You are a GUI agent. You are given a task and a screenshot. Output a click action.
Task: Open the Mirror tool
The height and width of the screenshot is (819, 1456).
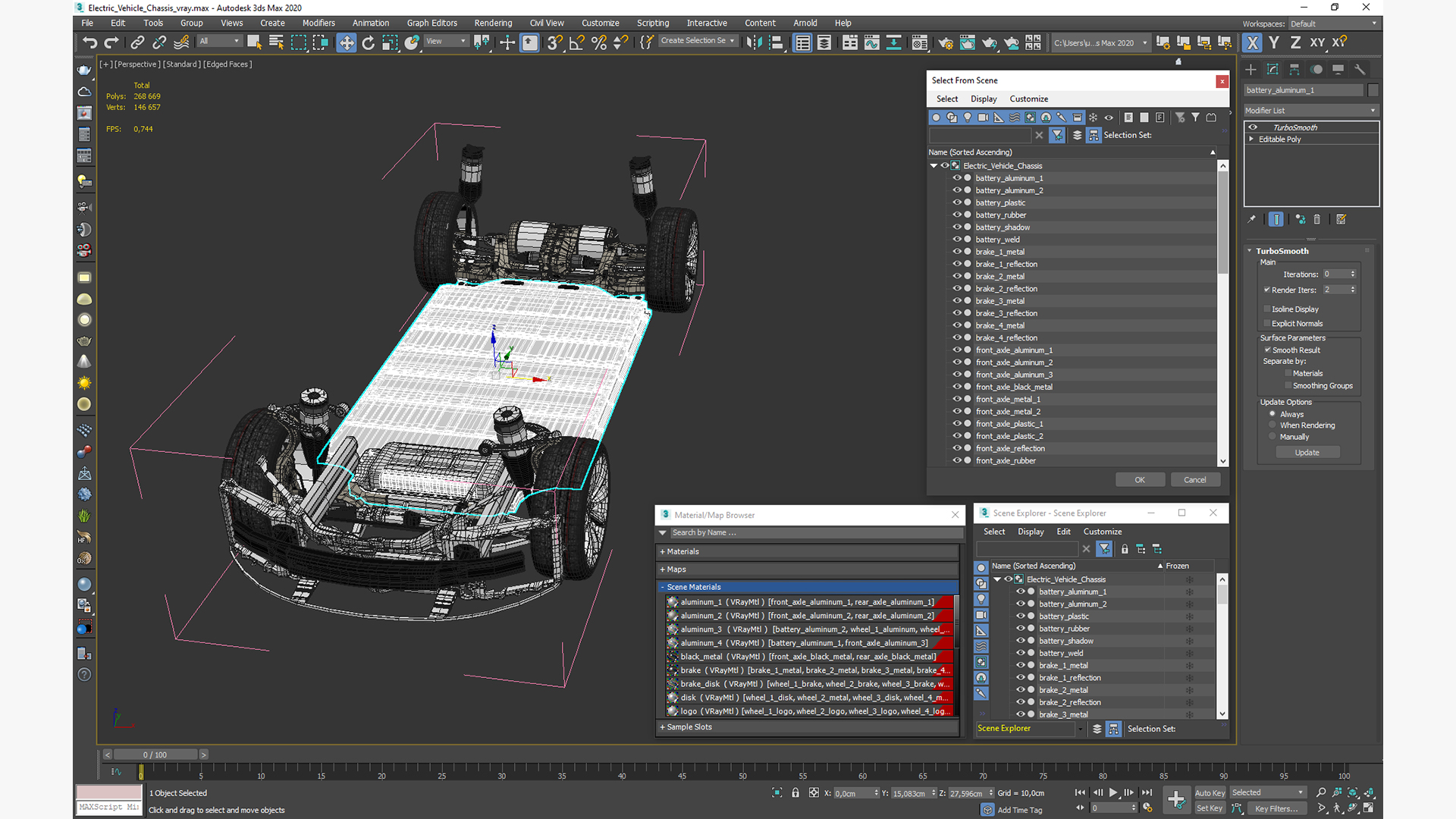754,42
